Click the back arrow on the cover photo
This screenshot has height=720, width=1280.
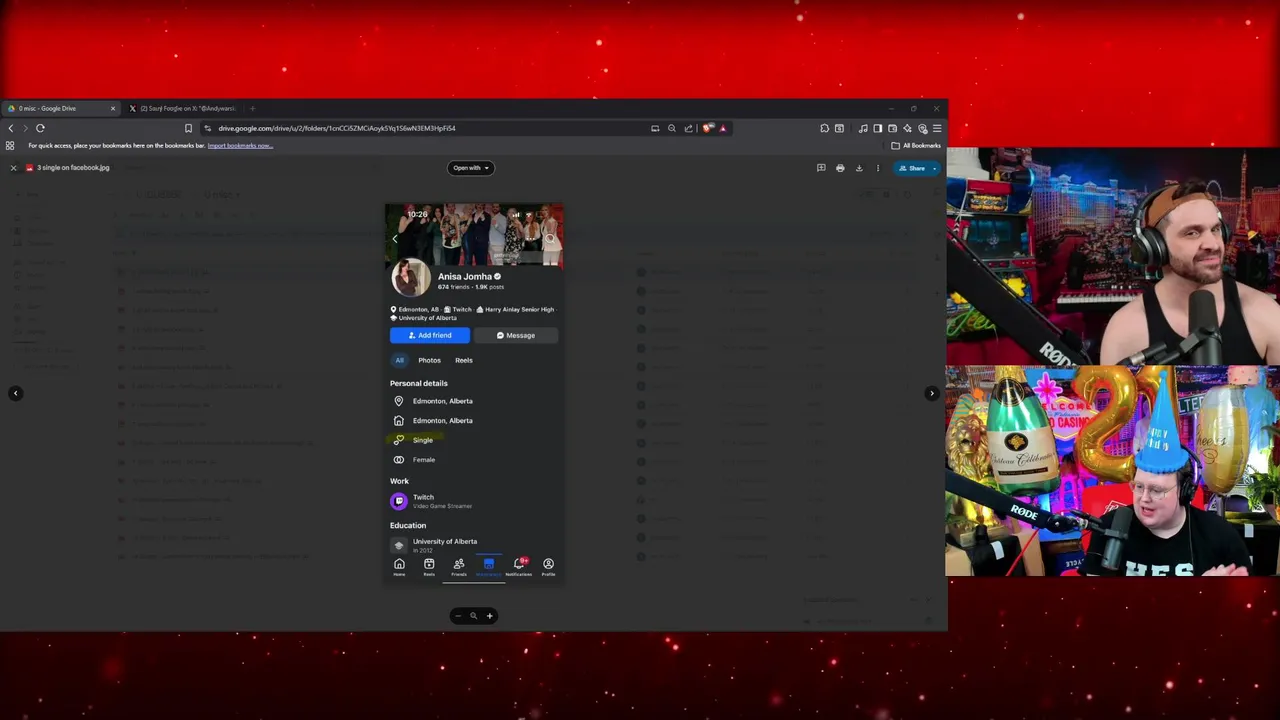click(x=395, y=238)
